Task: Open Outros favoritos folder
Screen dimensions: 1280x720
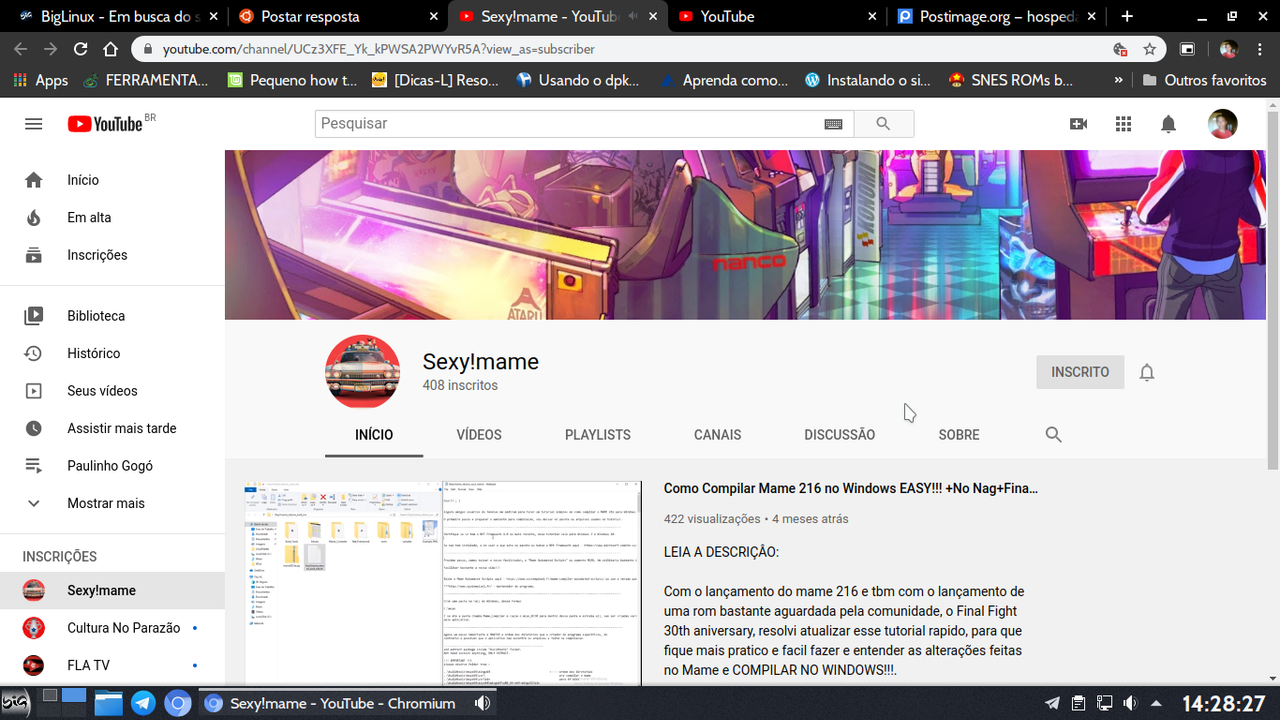Action: 1205,80
